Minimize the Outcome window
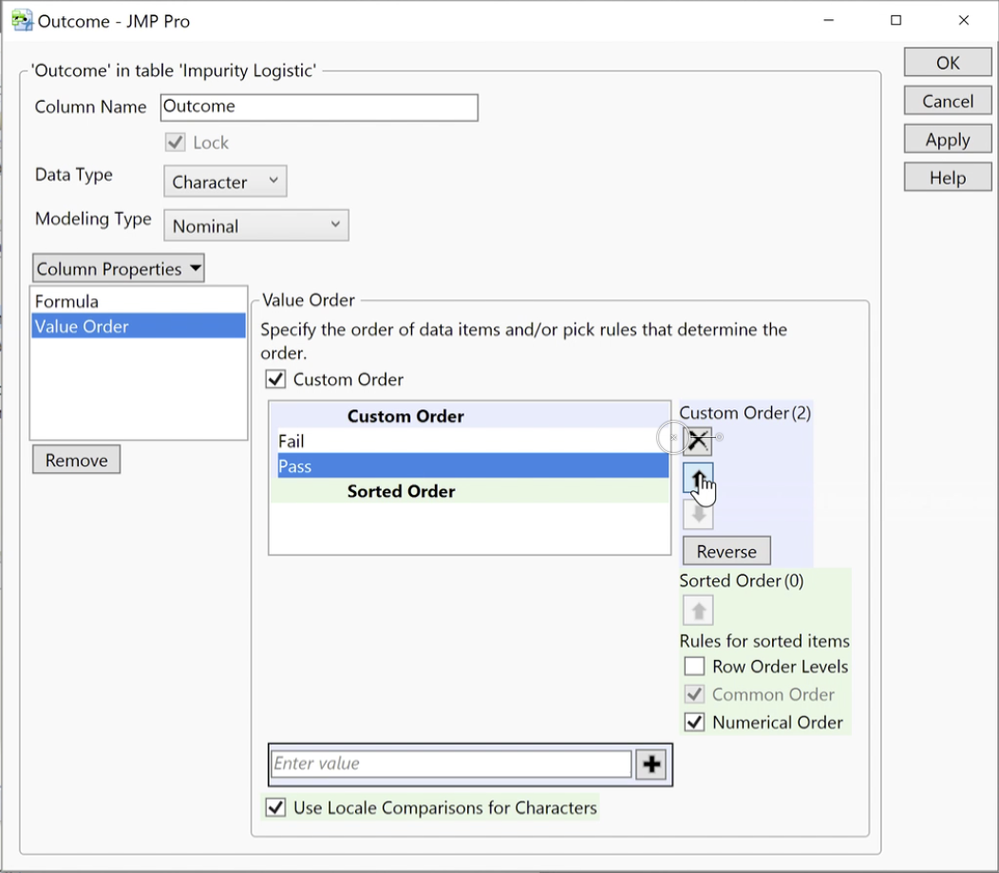The width and height of the screenshot is (999, 873). pyautogui.click(x=828, y=20)
